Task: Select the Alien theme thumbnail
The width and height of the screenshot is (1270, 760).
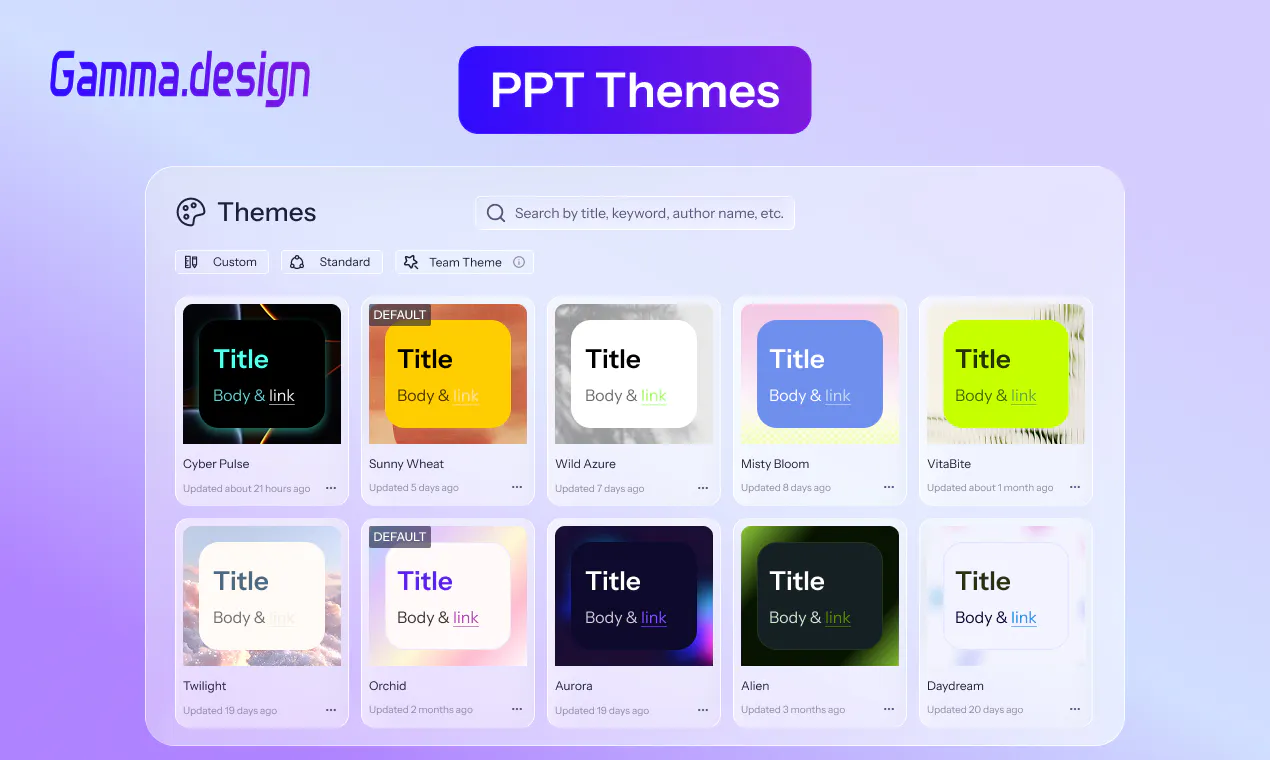Action: point(820,596)
